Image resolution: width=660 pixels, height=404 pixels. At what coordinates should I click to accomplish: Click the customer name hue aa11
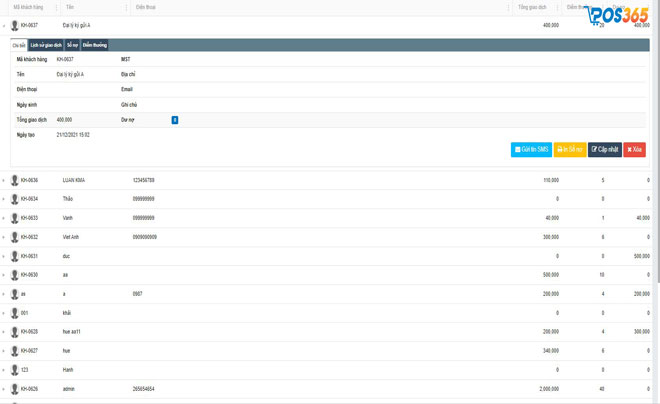(72, 332)
